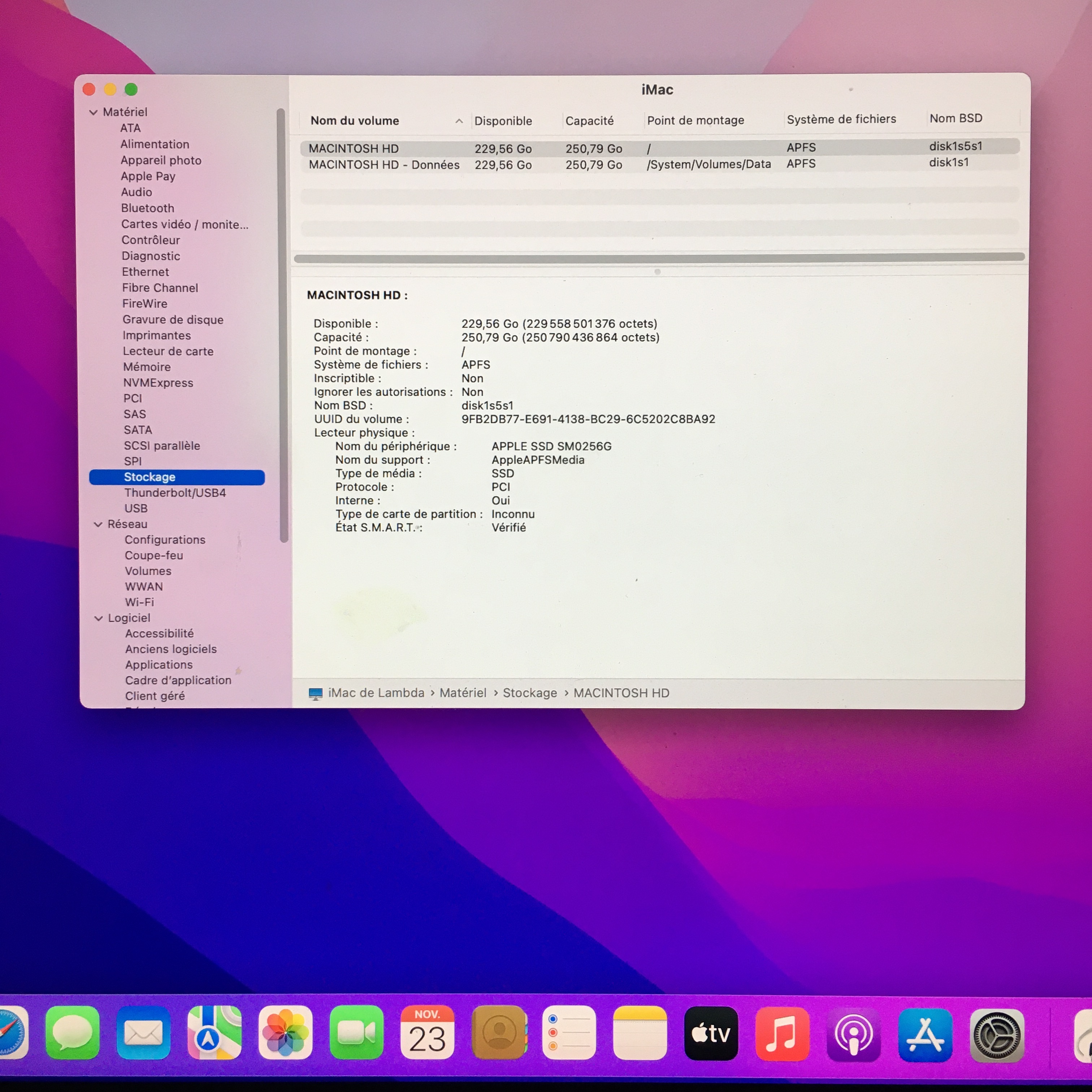
Task: Select Contrôleur in the sidebar
Action: click(x=150, y=240)
